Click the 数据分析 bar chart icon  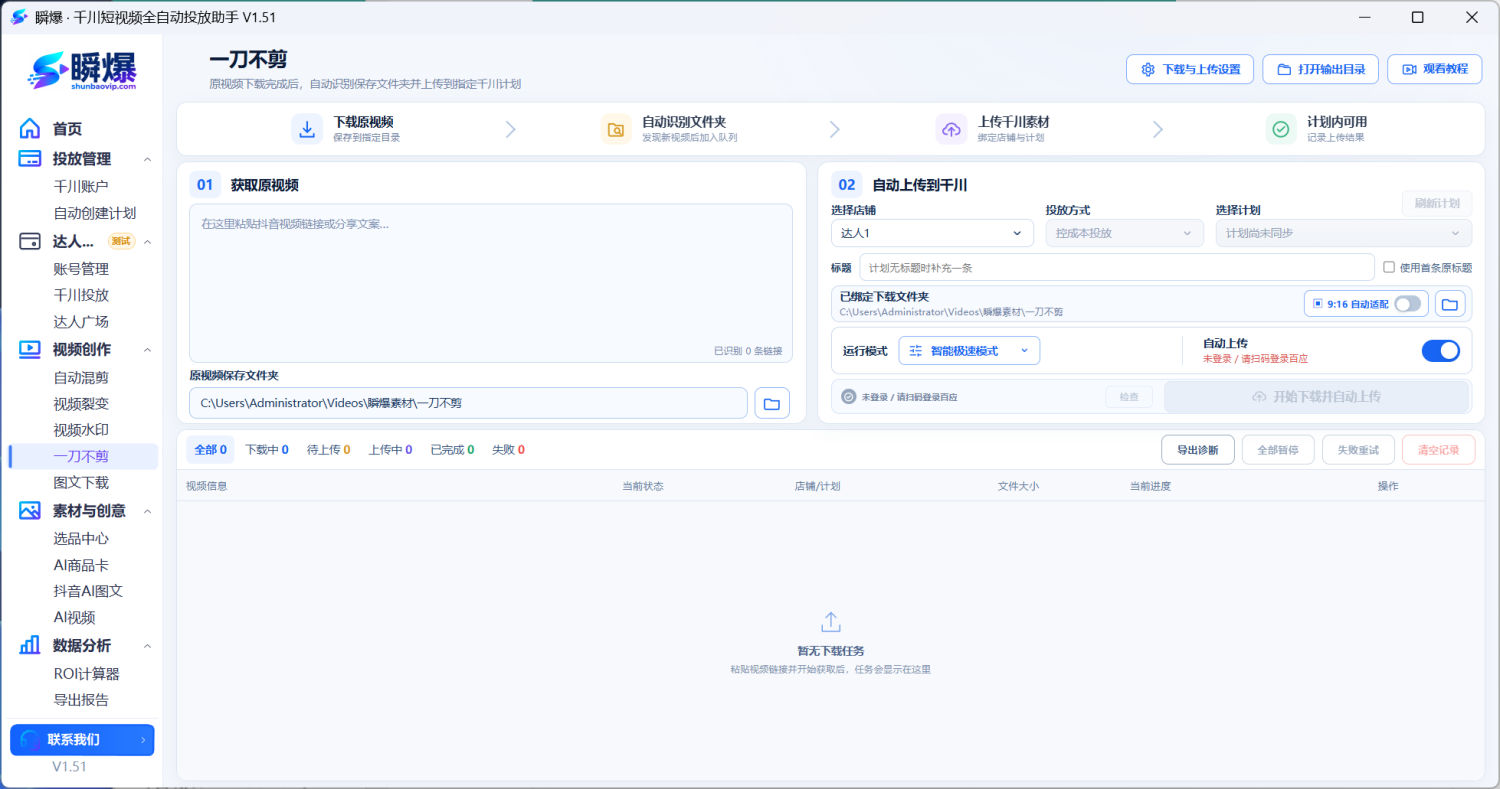tap(30, 645)
